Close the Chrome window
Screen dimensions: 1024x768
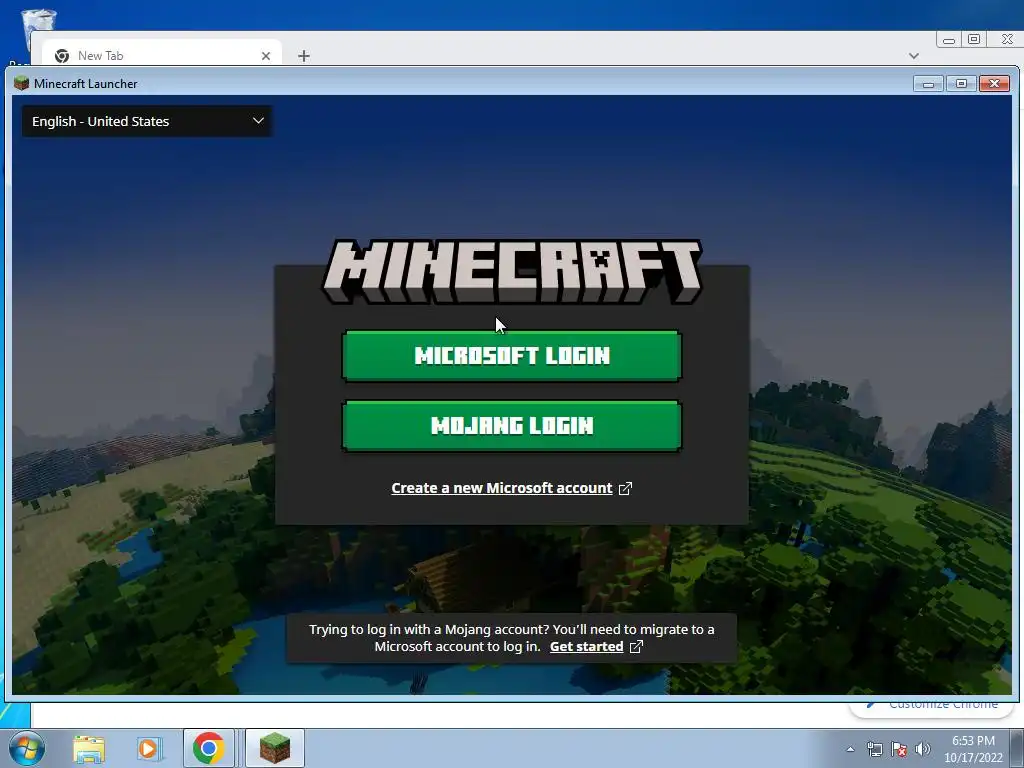click(1006, 40)
